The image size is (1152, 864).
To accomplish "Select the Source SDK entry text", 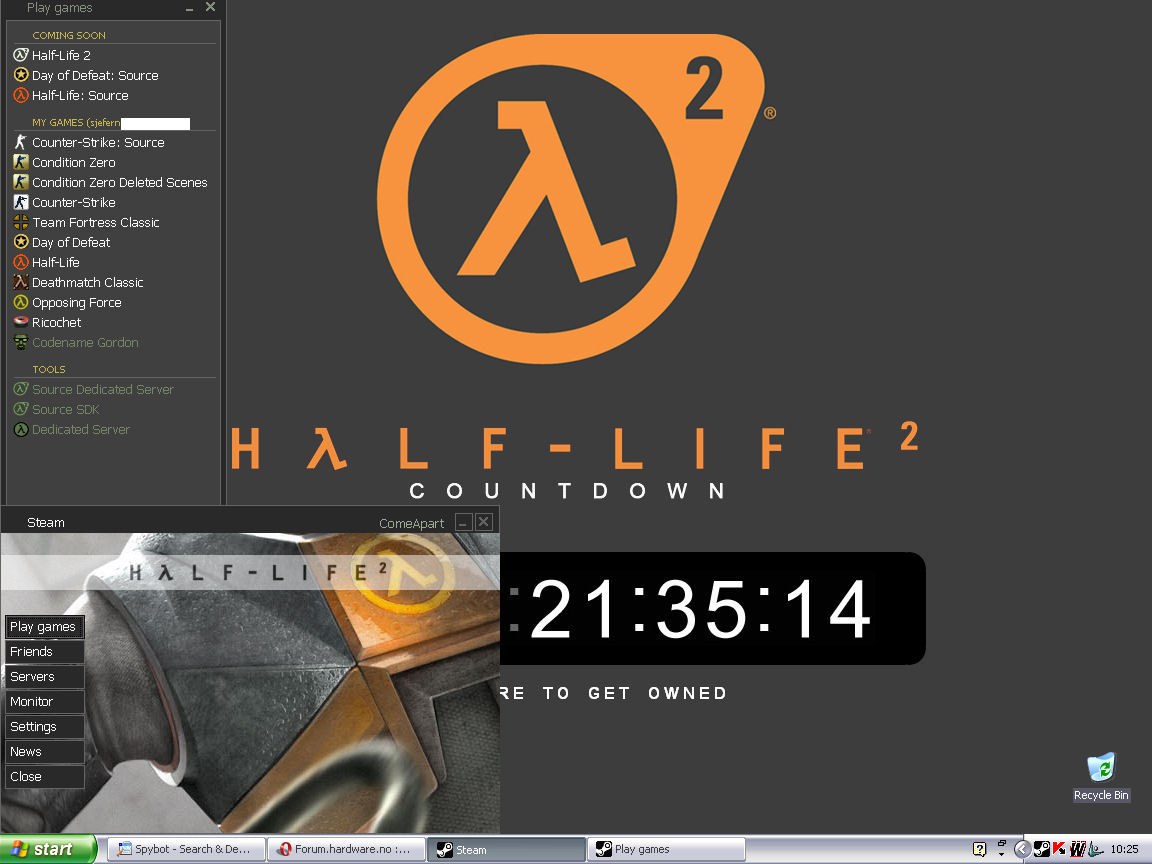I will 65,409.
